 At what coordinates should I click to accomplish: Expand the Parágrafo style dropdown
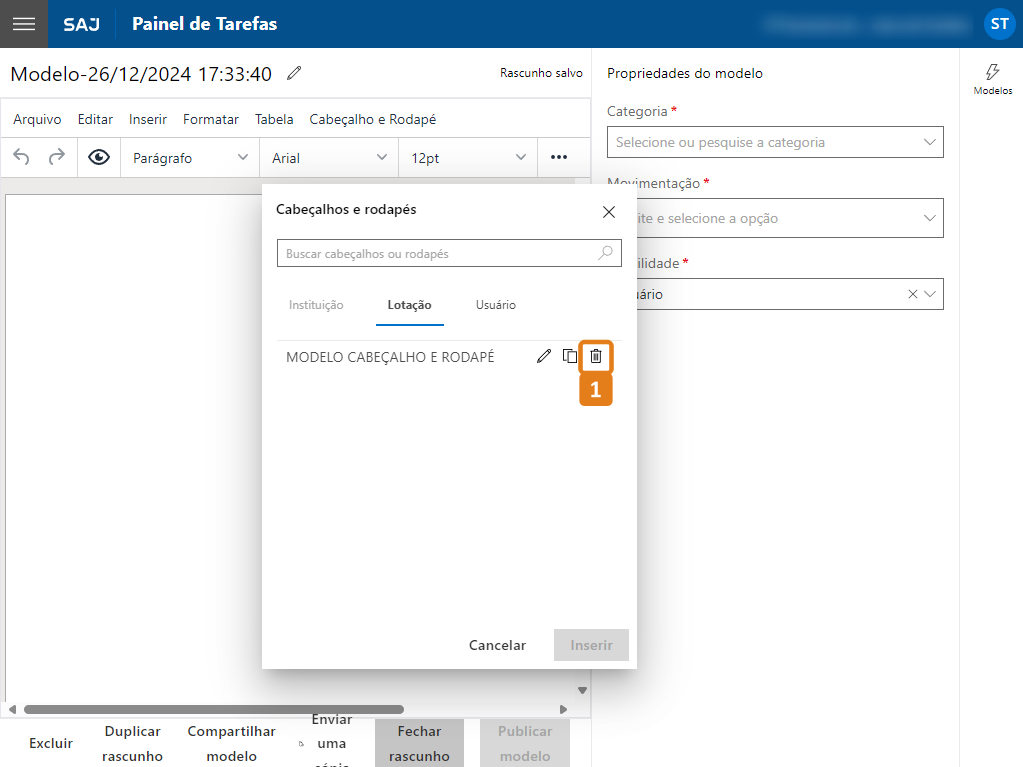[x=190, y=158]
